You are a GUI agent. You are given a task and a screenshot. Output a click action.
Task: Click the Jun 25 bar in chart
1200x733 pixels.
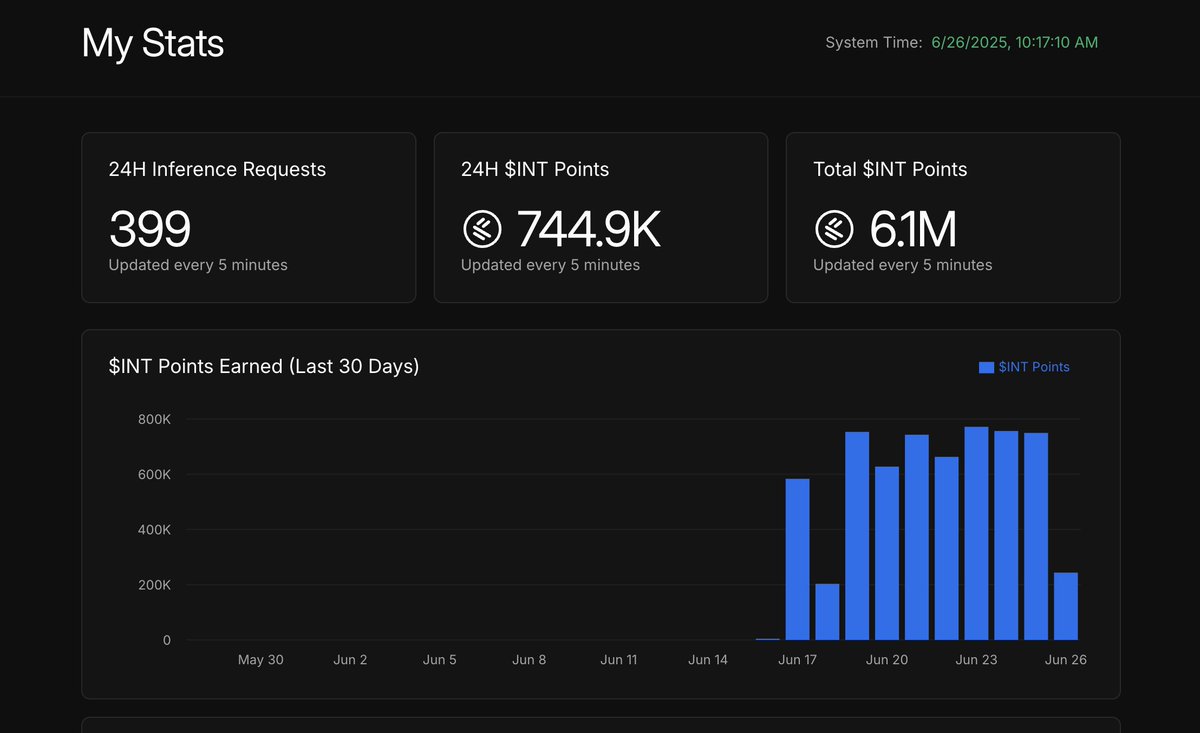click(x=1036, y=536)
